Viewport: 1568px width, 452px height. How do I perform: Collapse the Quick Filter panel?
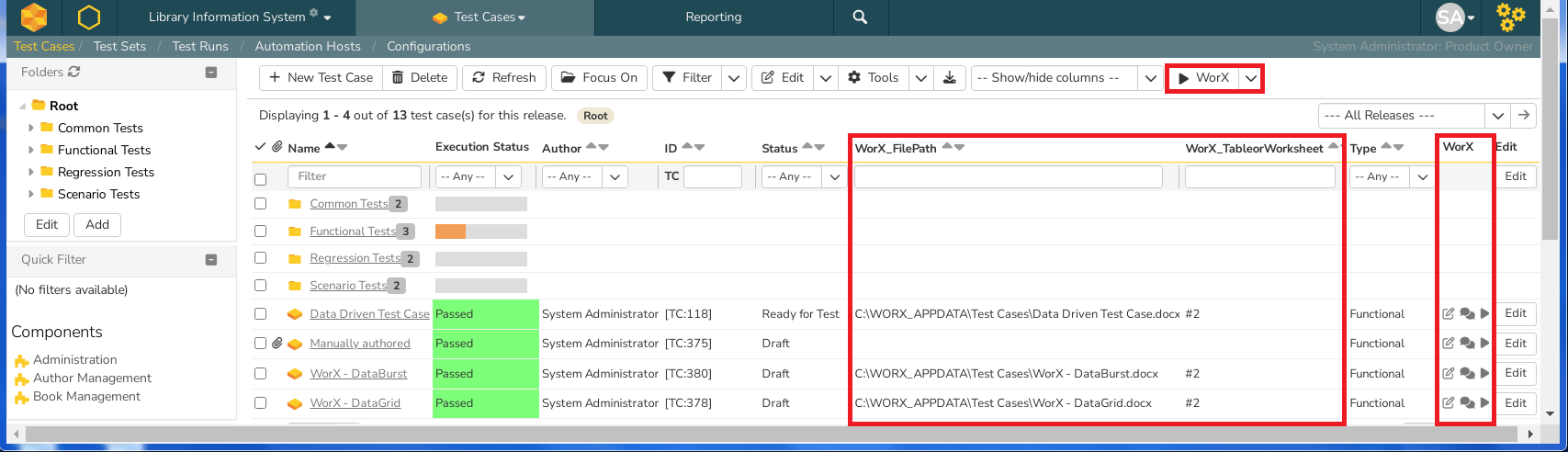point(211,260)
